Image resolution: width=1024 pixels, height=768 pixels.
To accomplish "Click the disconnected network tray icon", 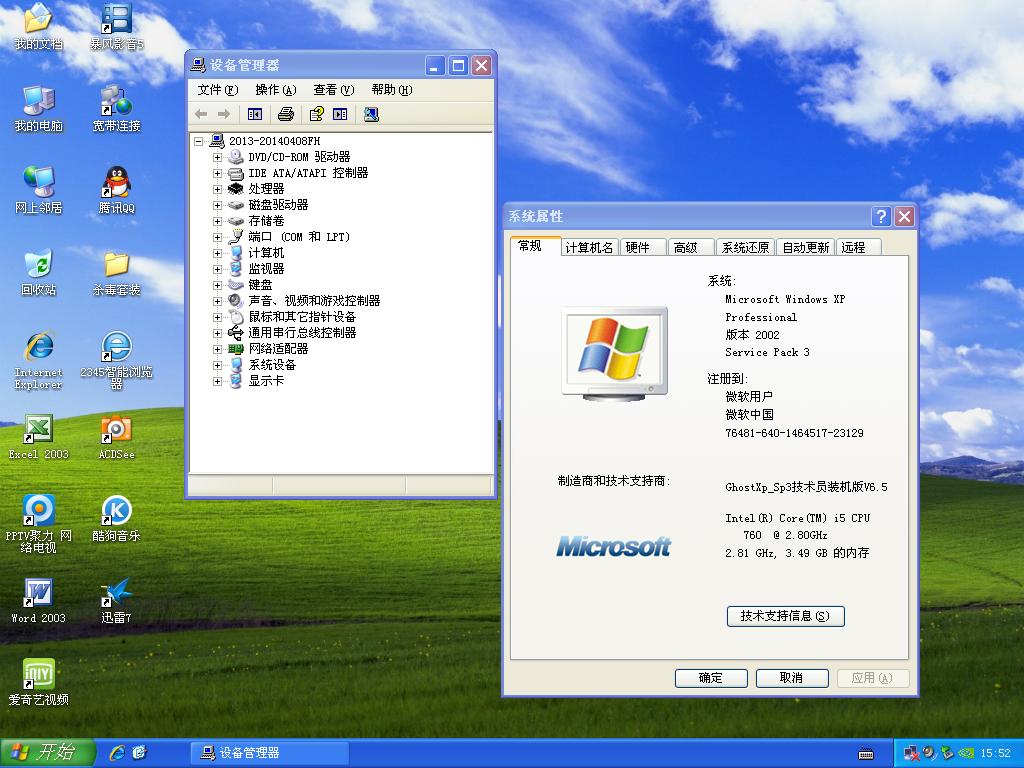I will pyautogui.click(x=911, y=753).
